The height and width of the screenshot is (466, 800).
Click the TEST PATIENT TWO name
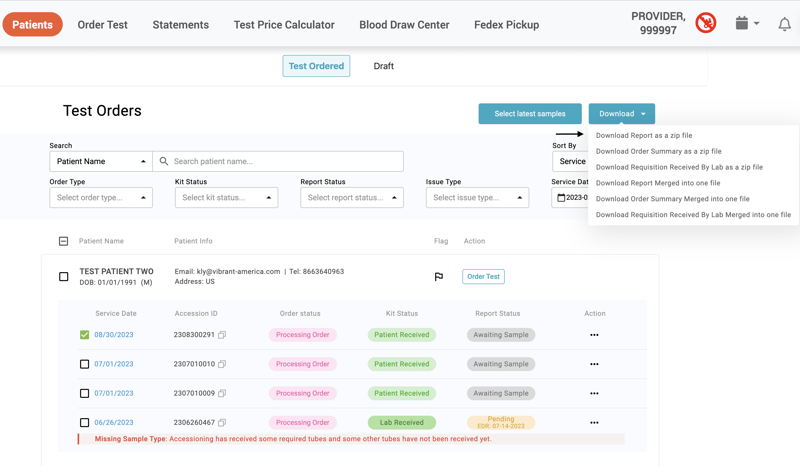tap(116, 272)
